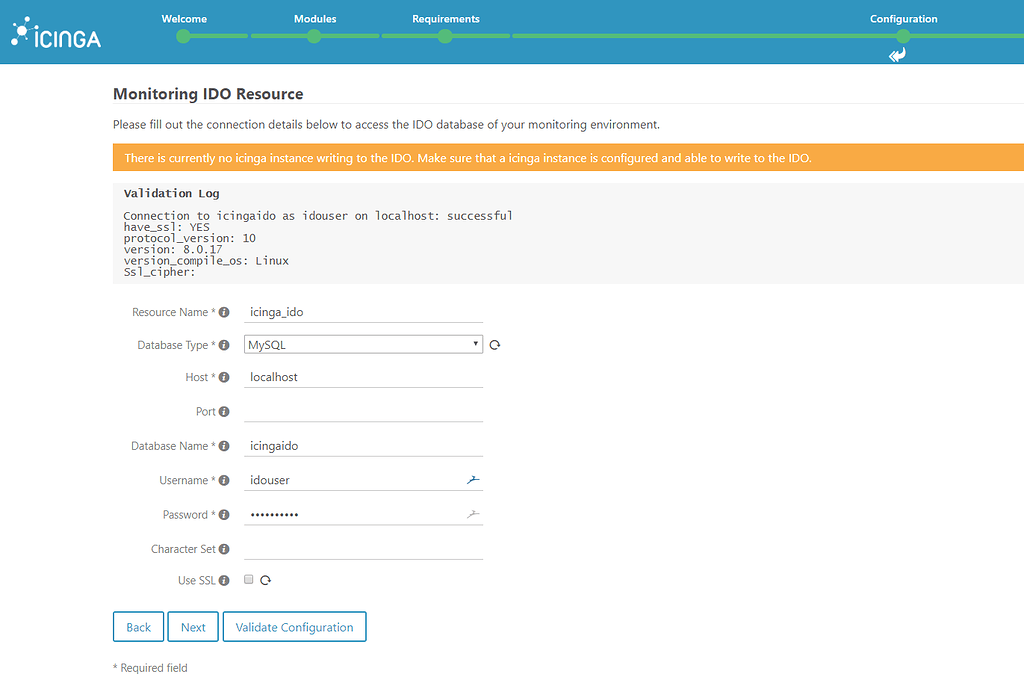Go to the Modules wizard step
1024x682 pixels.
(315, 18)
